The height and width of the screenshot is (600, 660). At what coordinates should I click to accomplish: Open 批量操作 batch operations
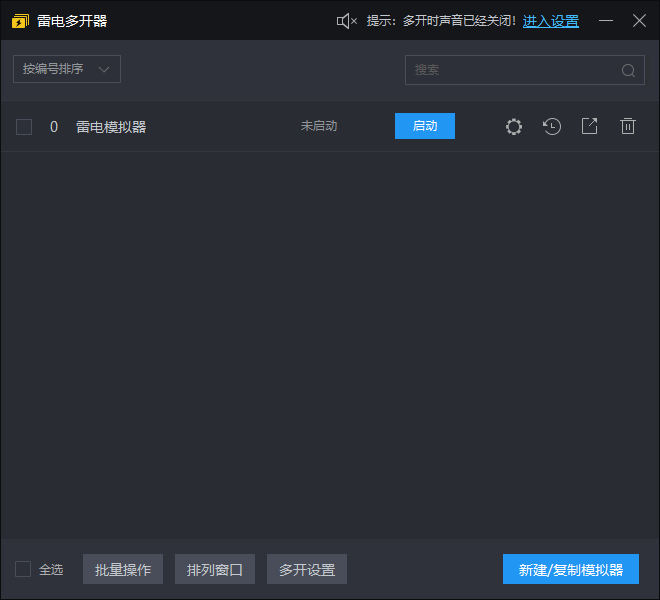(x=123, y=569)
